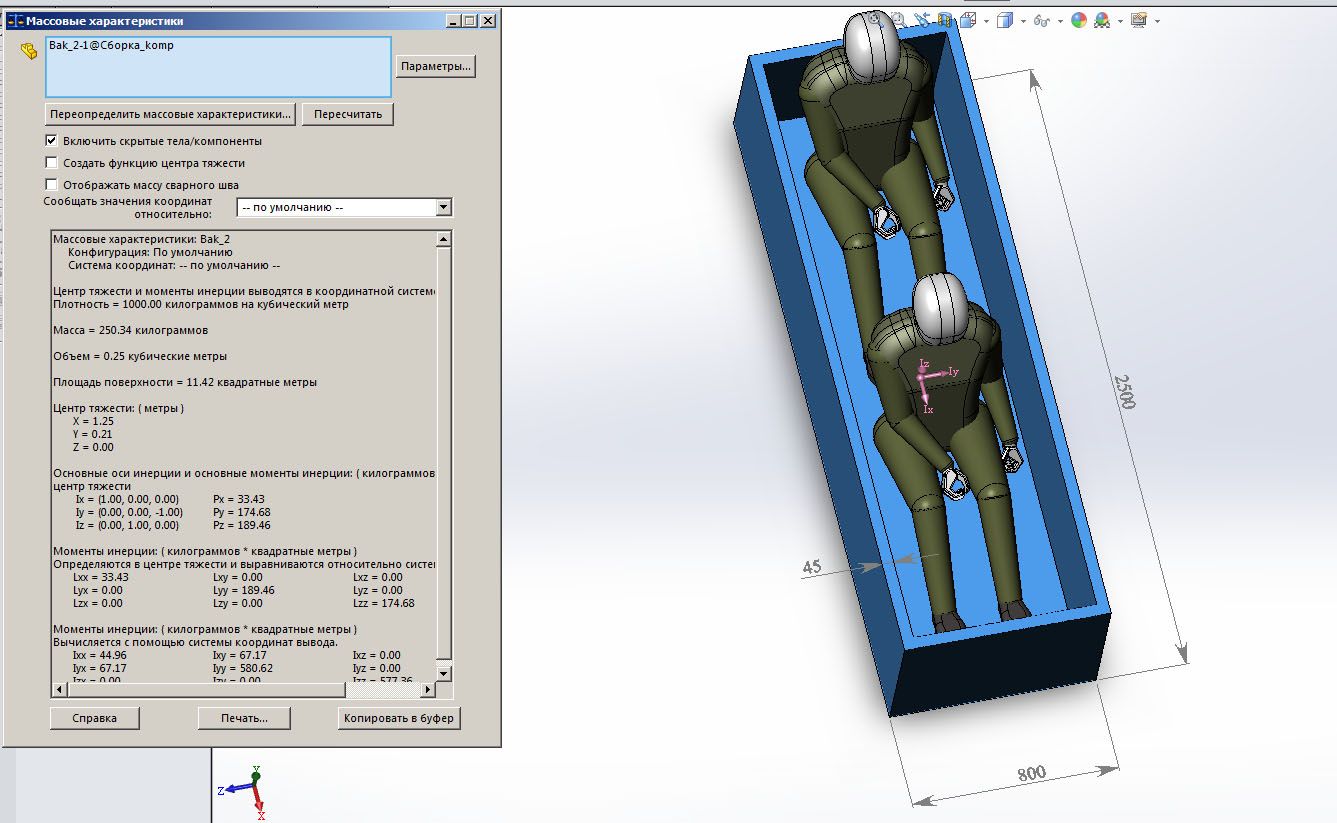Expand the View Settings dropdown arrow
Screen dimensions: 1337x823
click(x=1157, y=20)
